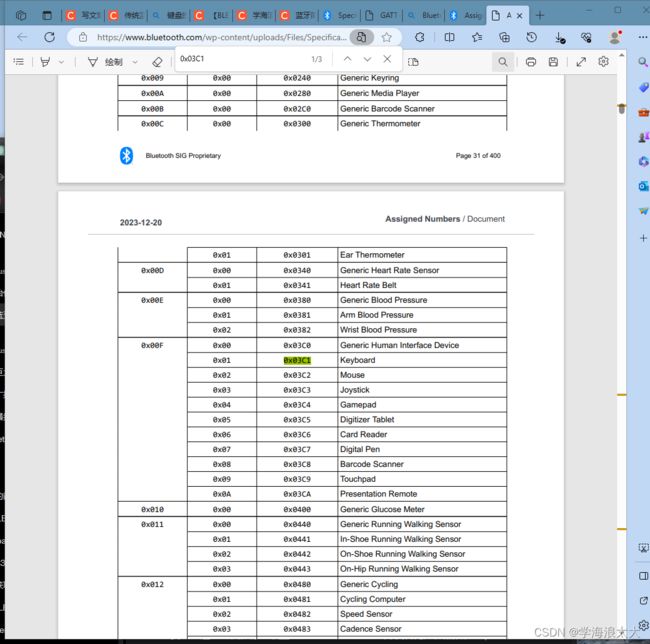Open browser settings and more menu
This screenshot has height=644, width=650.
tap(643, 37)
